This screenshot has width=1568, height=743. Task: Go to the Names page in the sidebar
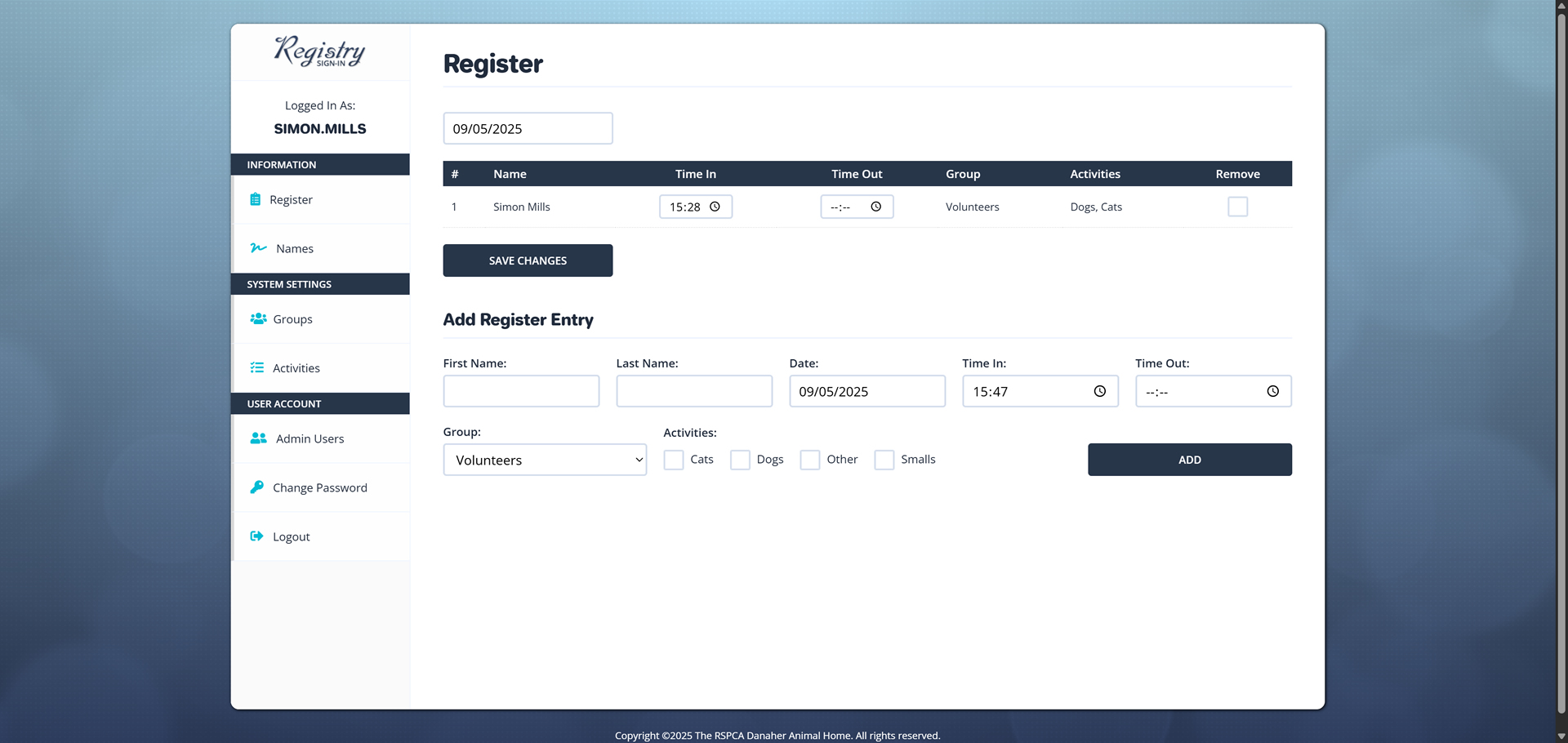point(294,248)
